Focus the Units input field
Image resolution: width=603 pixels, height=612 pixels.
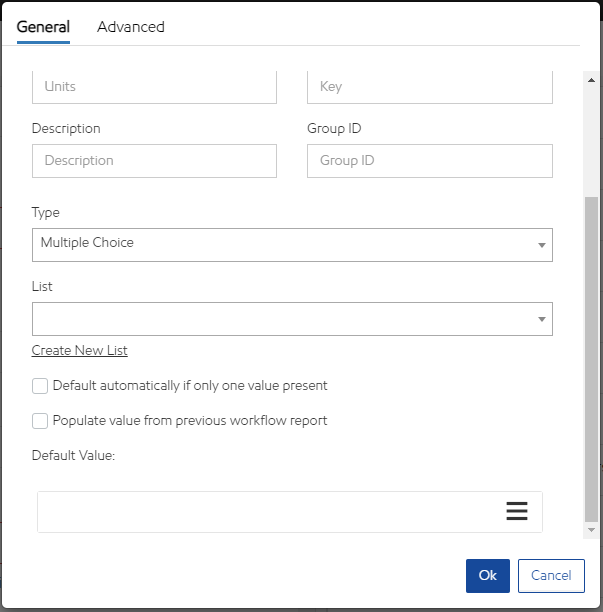point(154,87)
